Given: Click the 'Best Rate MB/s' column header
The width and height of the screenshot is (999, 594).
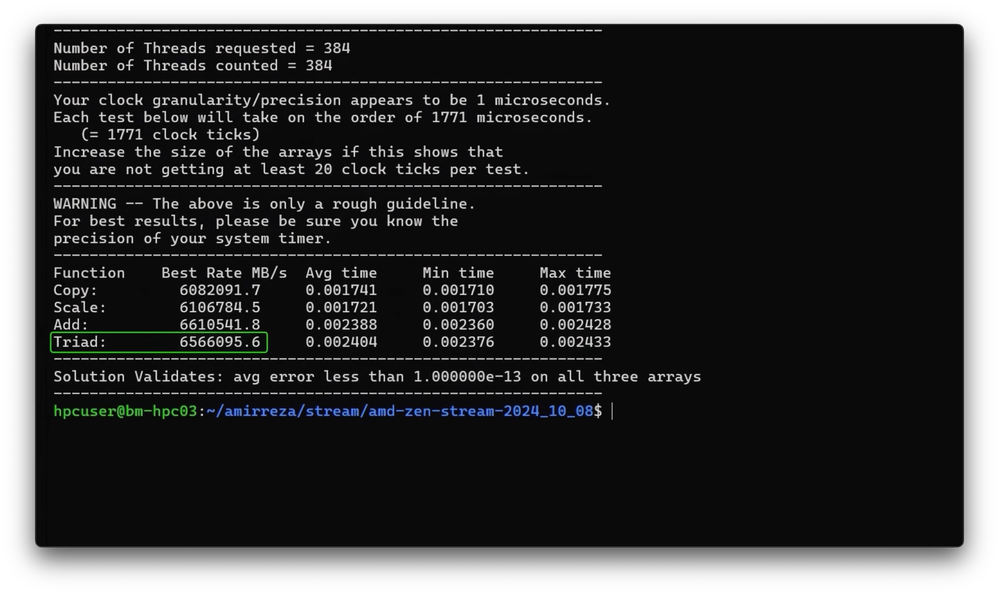Looking at the screenshot, I should 224,273.
